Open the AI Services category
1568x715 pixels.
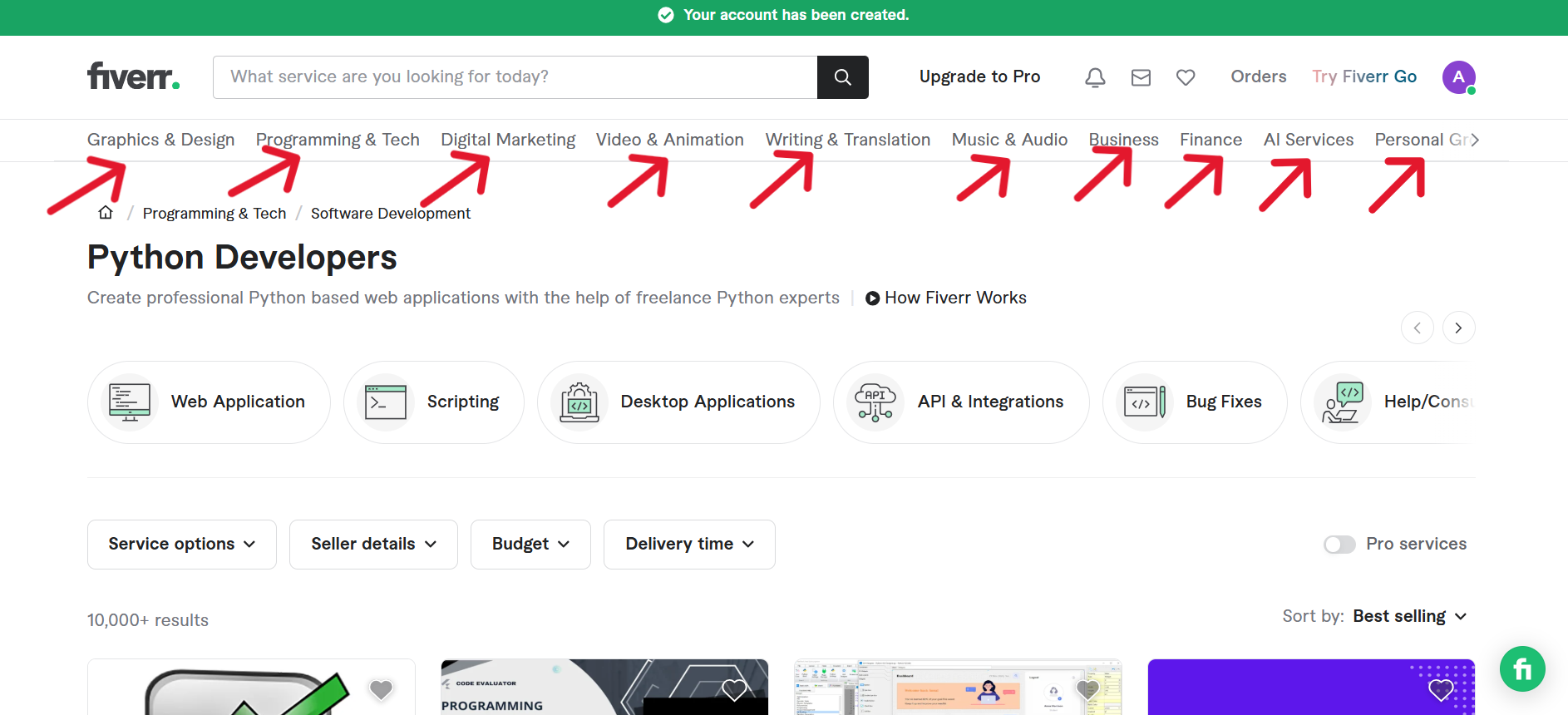(1309, 140)
